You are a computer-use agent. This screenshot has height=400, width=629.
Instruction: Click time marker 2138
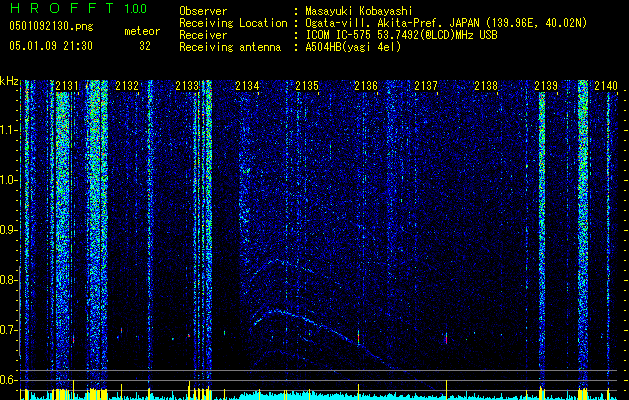[486, 86]
